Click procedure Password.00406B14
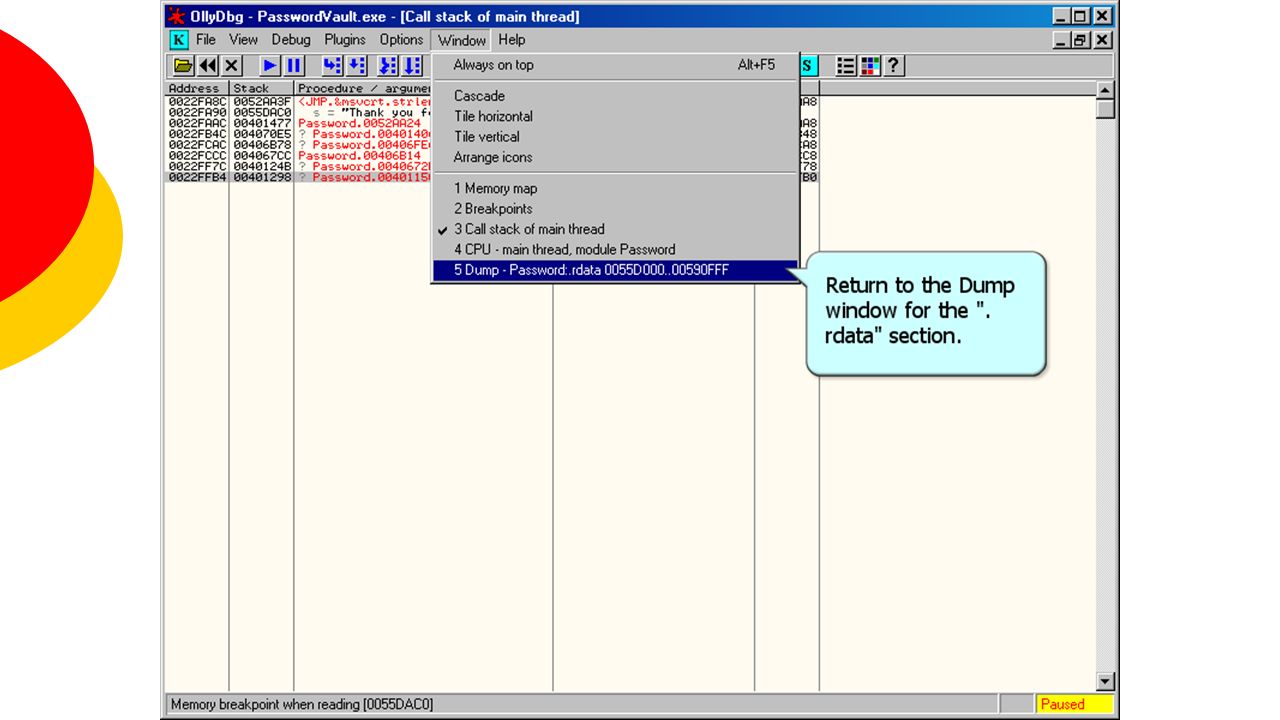 [x=359, y=156]
